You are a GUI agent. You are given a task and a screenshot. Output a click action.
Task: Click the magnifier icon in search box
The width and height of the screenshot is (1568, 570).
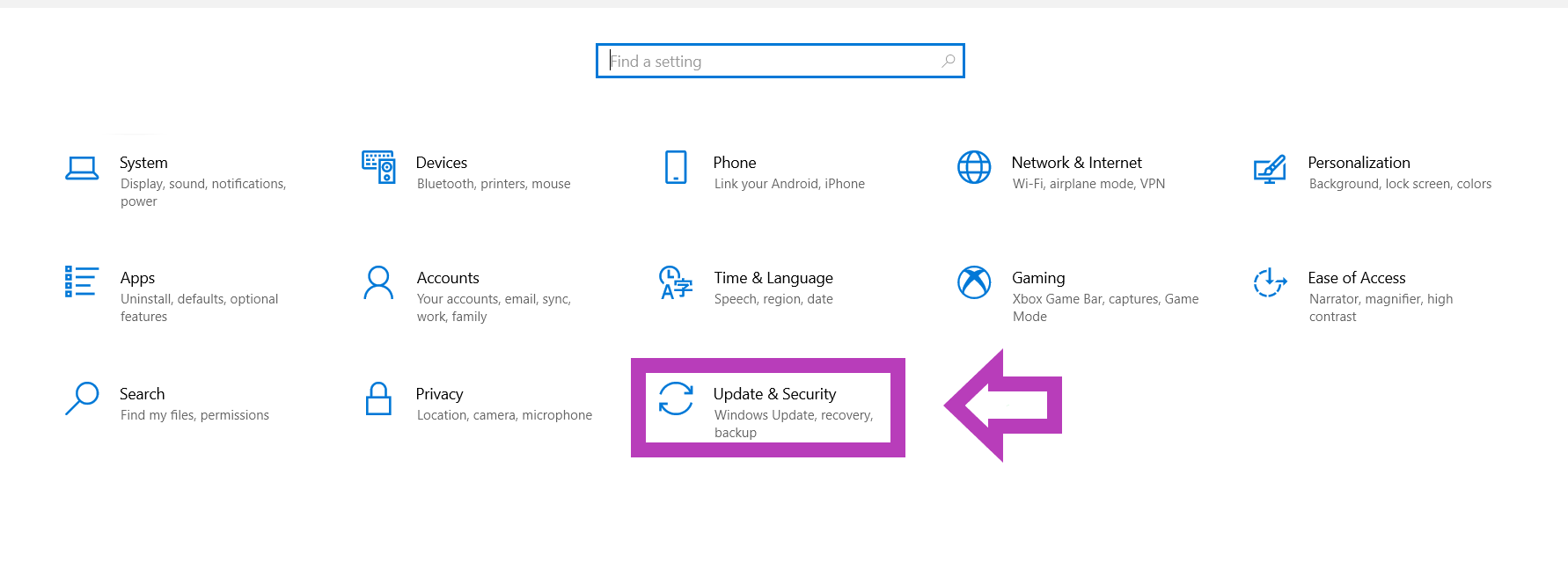[x=949, y=61]
